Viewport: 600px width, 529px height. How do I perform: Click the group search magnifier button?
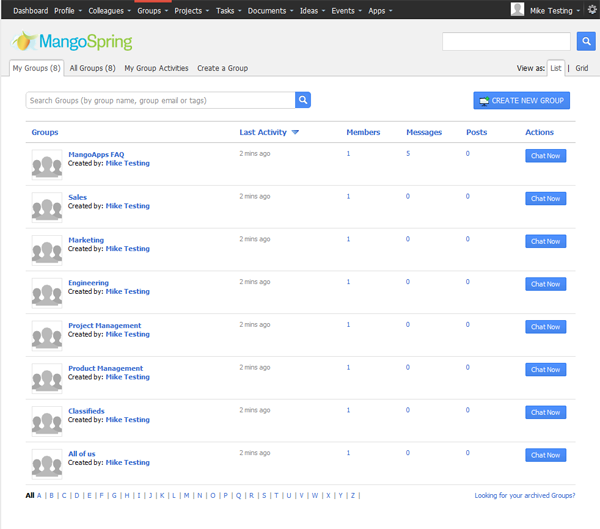click(303, 100)
